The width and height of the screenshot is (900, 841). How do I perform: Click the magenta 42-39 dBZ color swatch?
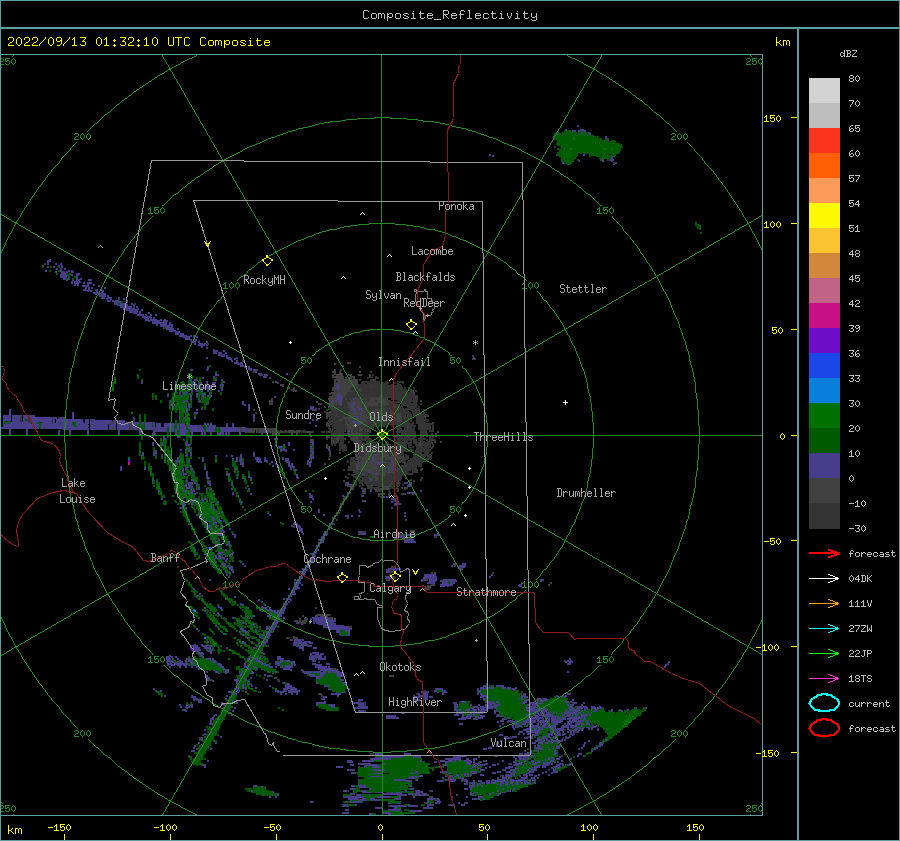coord(824,316)
